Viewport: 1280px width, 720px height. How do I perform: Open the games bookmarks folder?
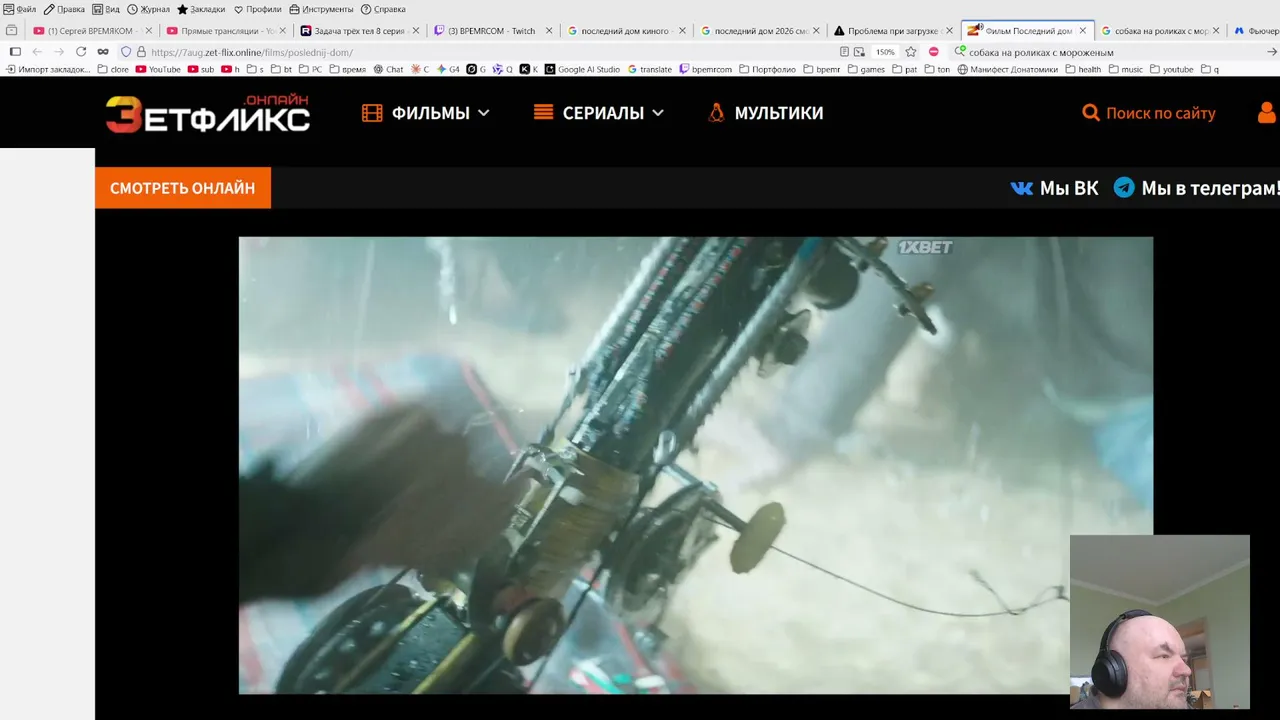[866, 69]
